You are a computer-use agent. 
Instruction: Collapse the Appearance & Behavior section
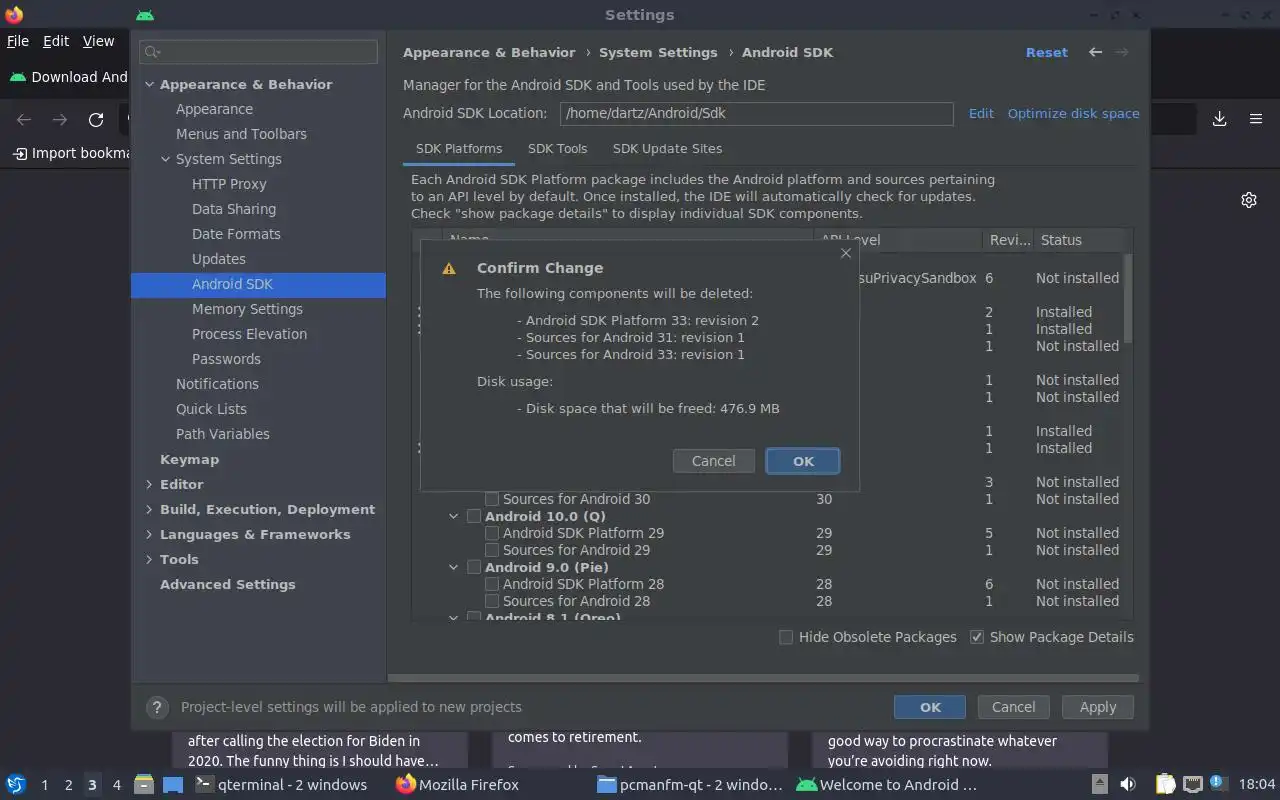149,84
